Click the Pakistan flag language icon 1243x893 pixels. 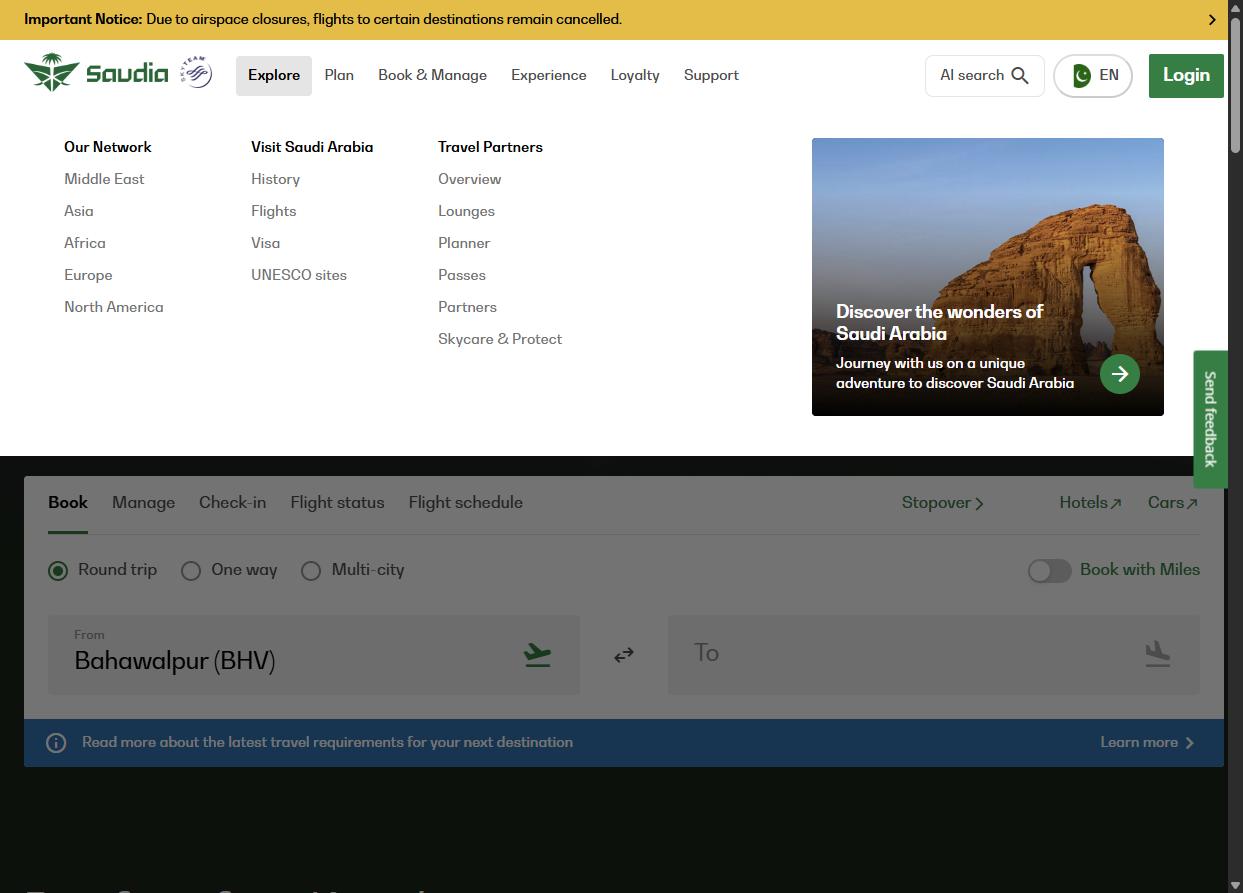tap(1081, 76)
